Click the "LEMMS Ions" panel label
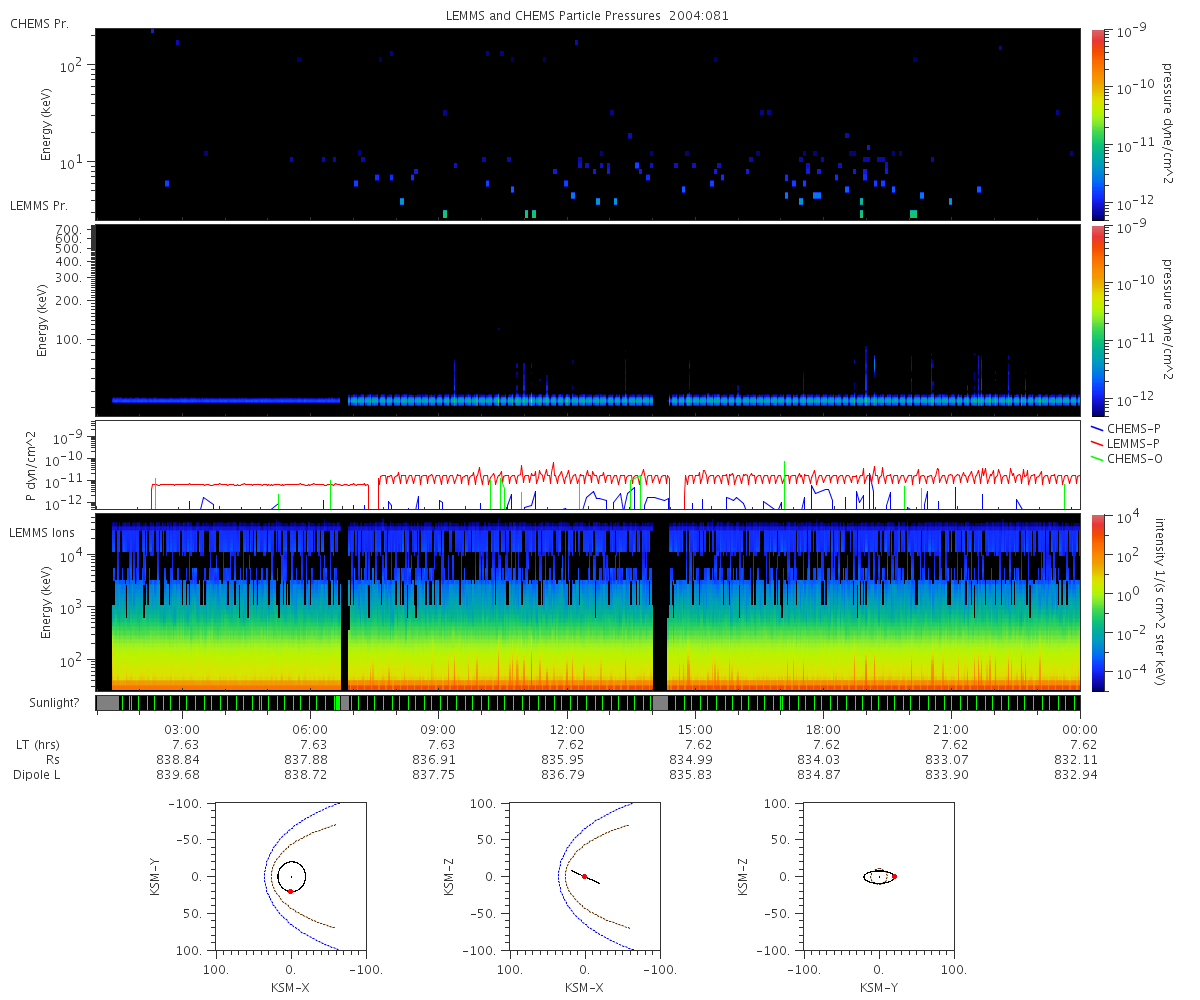The height and width of the screenshot is (1000, 1200). coord(40,531)
